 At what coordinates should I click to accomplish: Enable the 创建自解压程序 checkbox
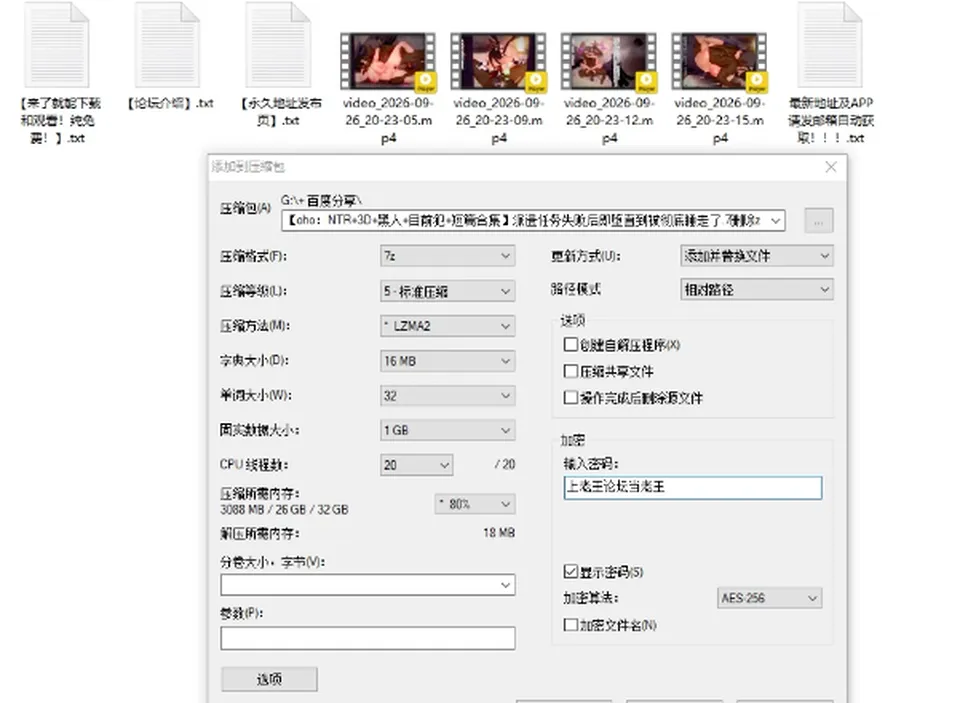click(x=571, y=345)
